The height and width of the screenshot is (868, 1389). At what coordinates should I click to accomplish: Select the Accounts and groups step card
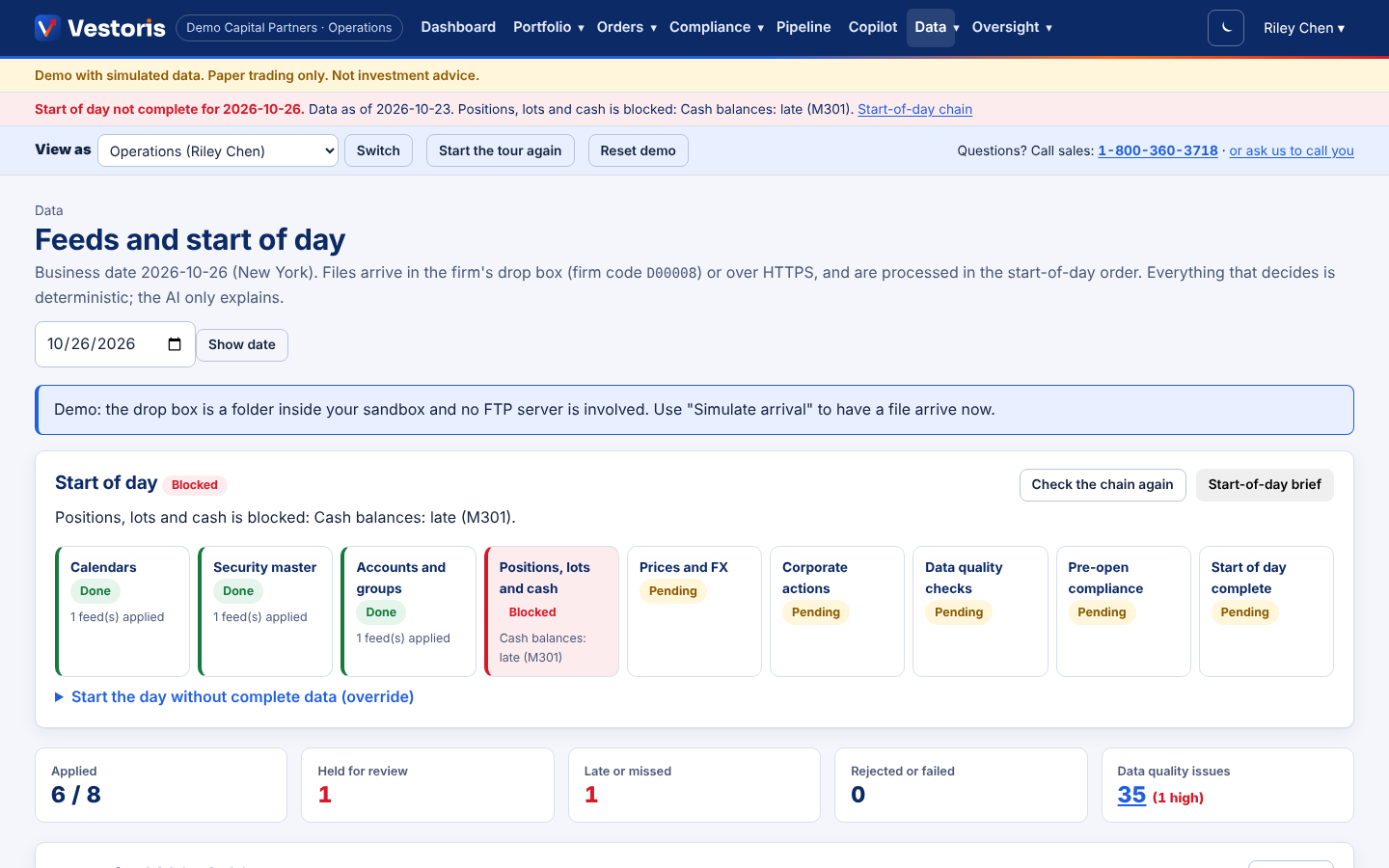coord(408,611)
